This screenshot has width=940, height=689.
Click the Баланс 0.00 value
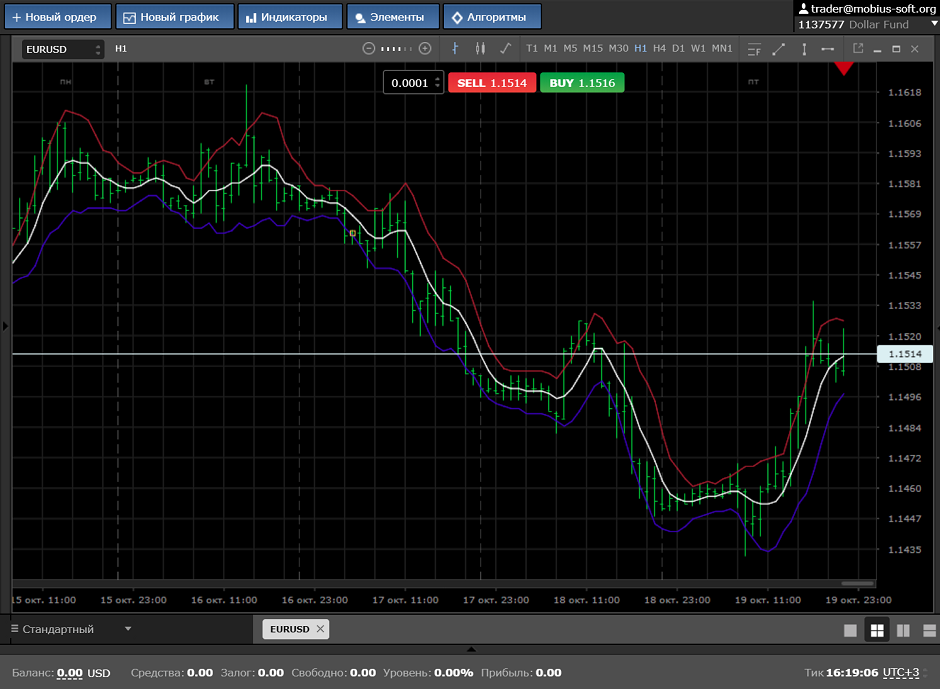click(x=70, y=673)
